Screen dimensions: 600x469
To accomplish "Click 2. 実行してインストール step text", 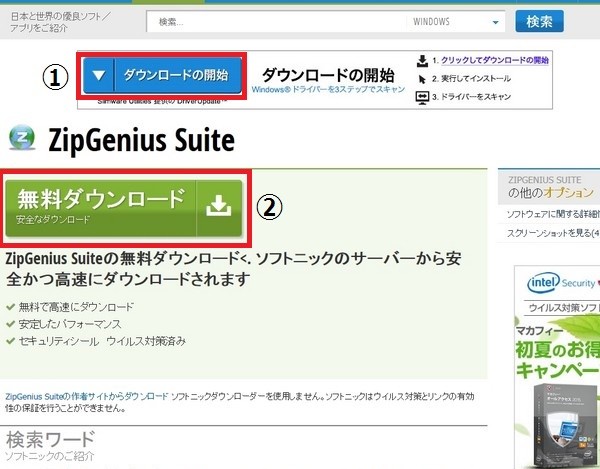I will [x=471, y=79].
